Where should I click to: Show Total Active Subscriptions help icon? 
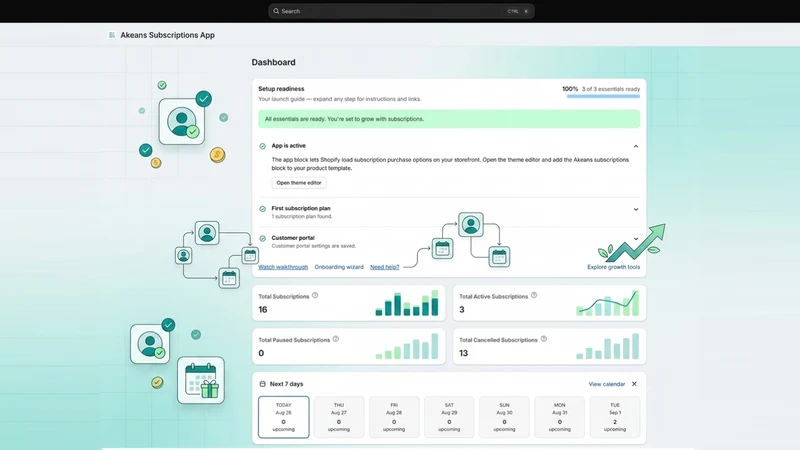click(x=534, y=295)
